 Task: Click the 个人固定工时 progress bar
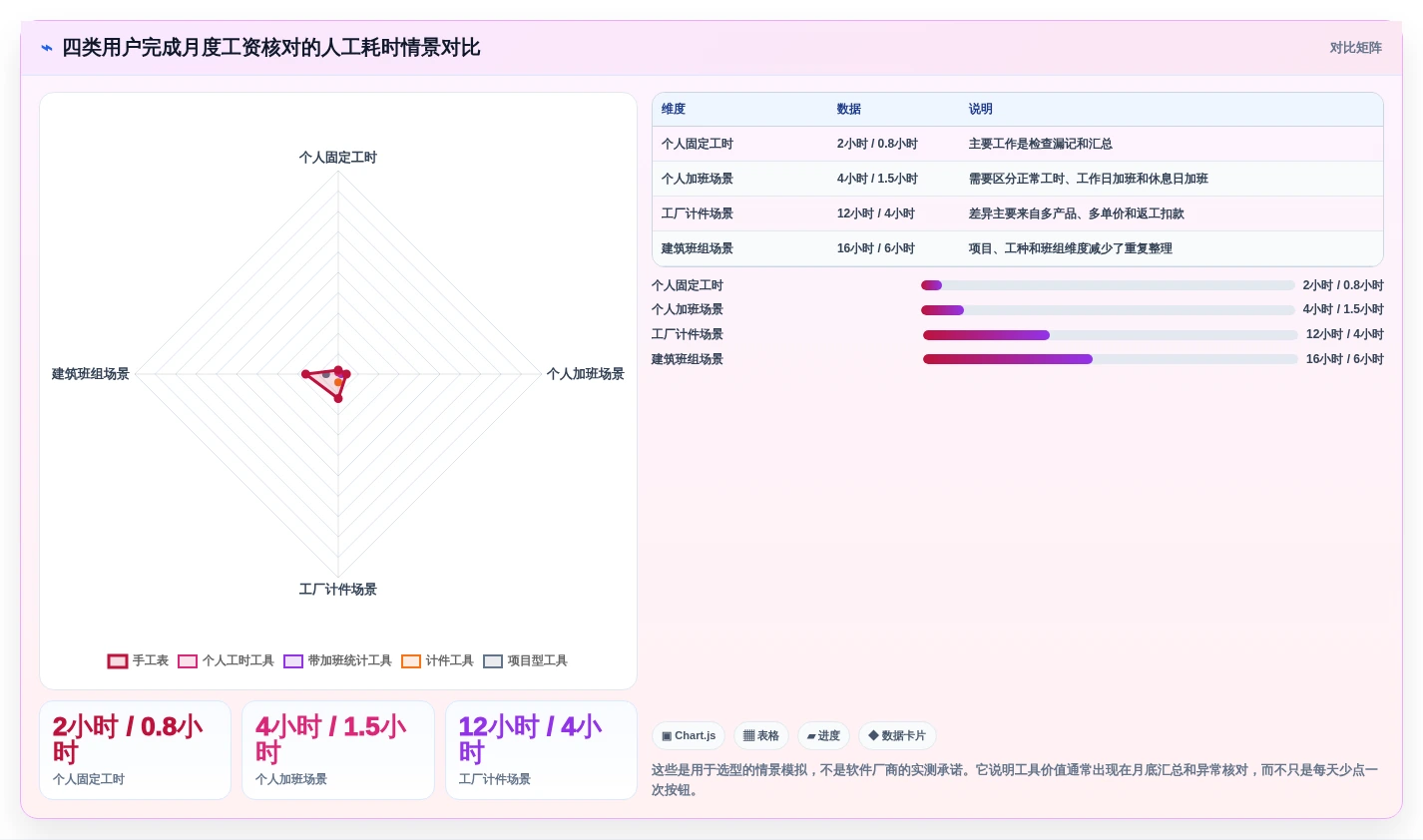(x=1108, y=285)
